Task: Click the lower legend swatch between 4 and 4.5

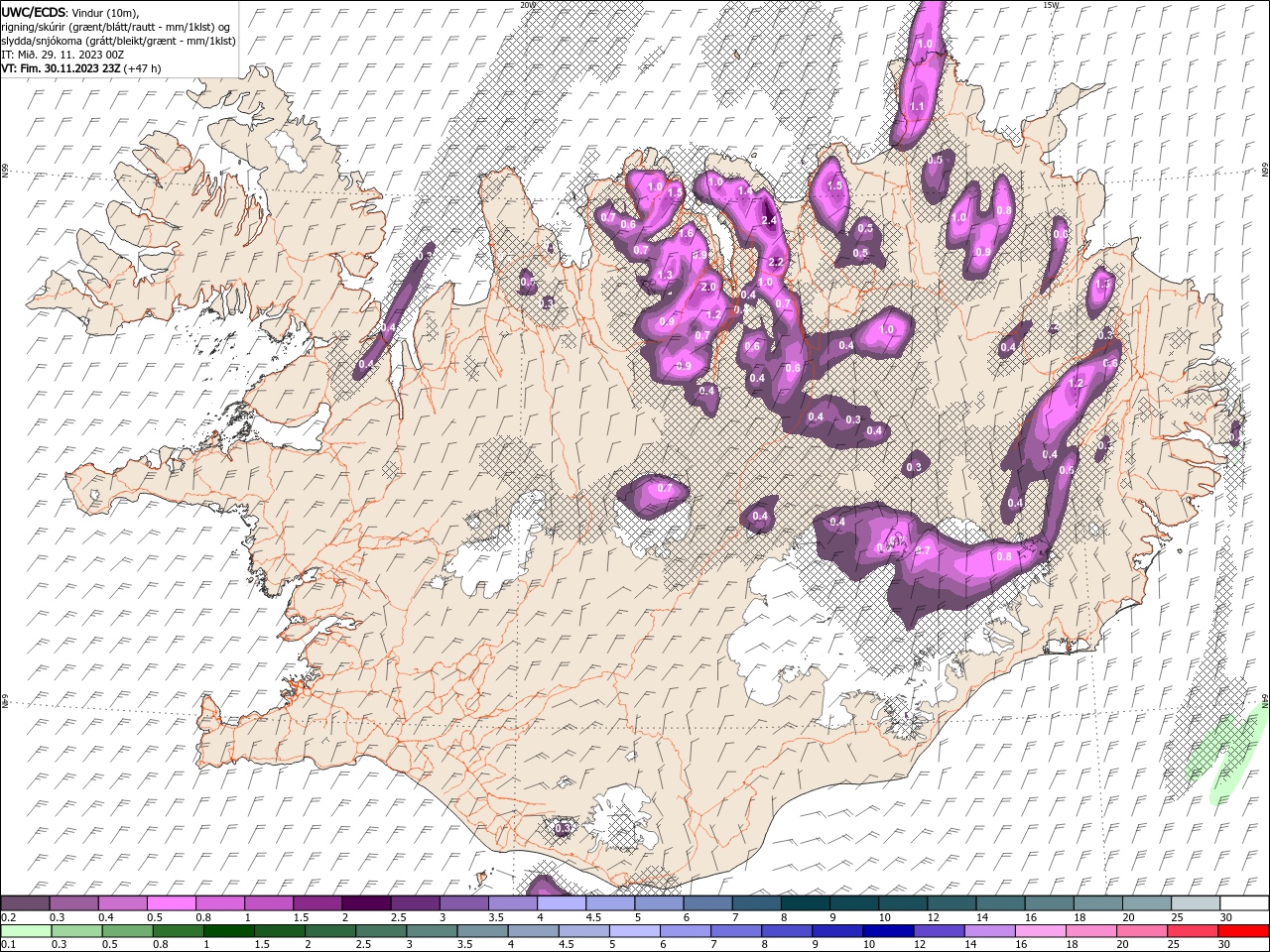Action: [533, 931]
